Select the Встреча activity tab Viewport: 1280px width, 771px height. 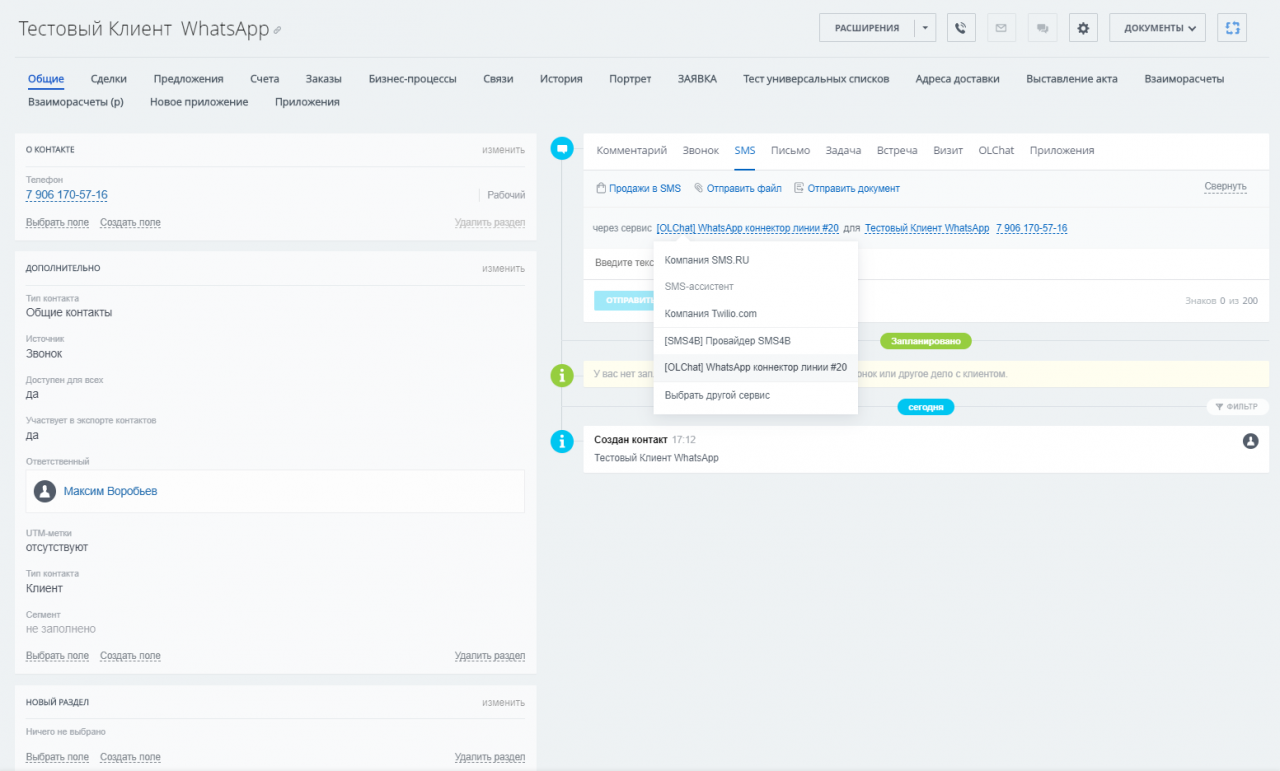pos(897,150)
